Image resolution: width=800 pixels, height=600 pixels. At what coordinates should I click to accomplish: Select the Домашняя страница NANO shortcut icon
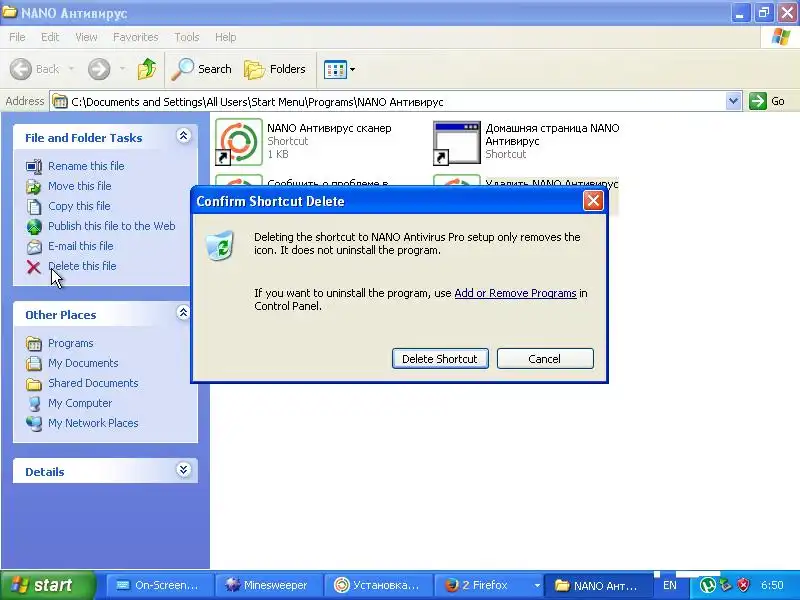[457, 142]
